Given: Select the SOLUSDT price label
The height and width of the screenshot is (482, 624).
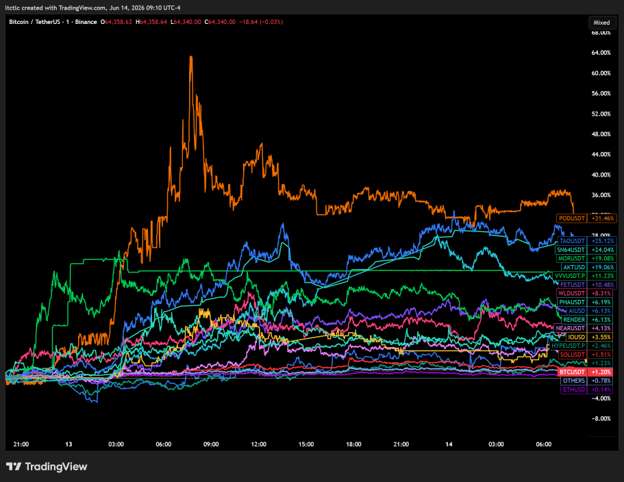Looking at the screenshot, I should pos(572,355).
